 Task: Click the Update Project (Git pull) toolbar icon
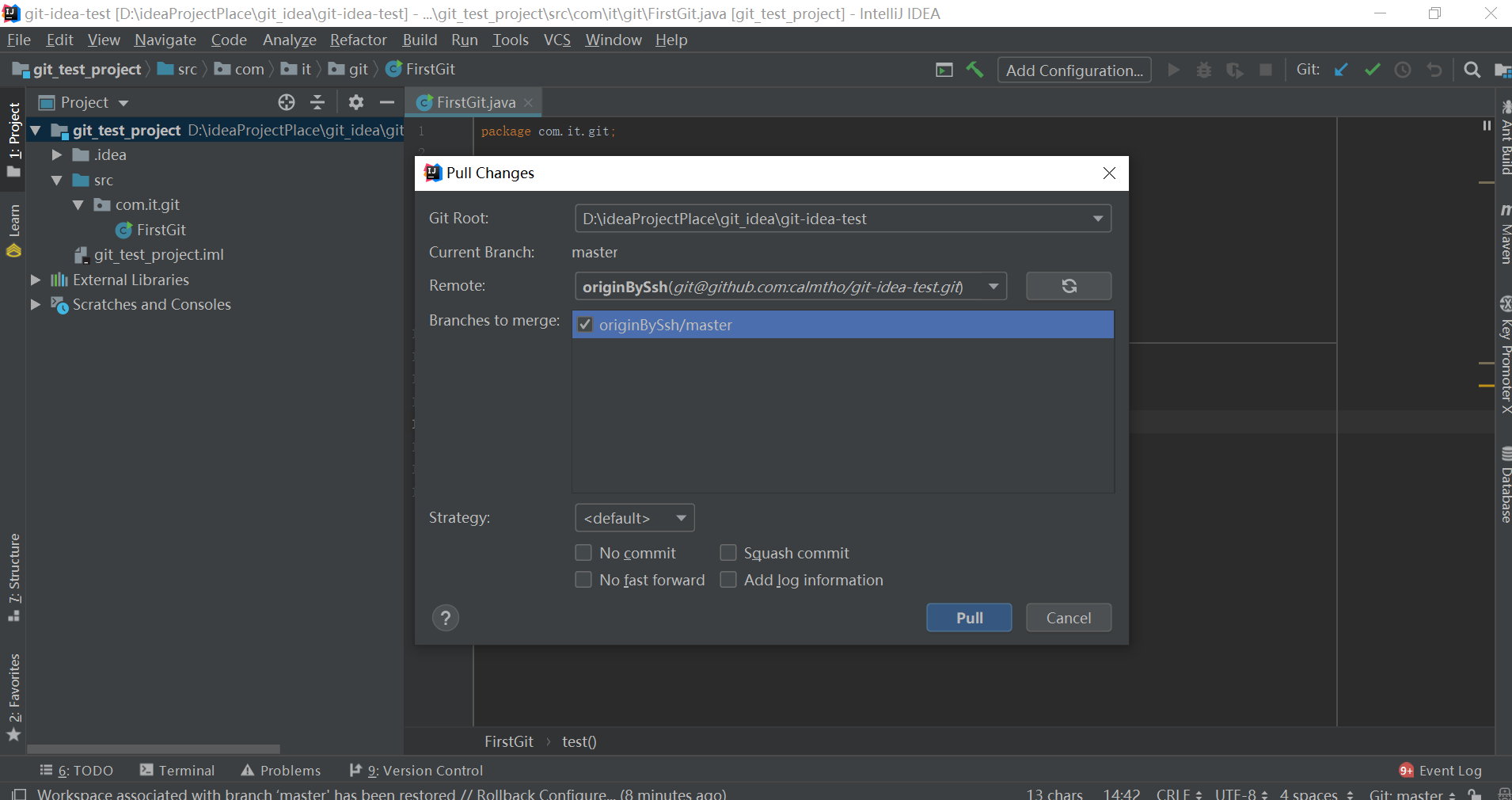pyautogui.click(x=1341, y=70)
